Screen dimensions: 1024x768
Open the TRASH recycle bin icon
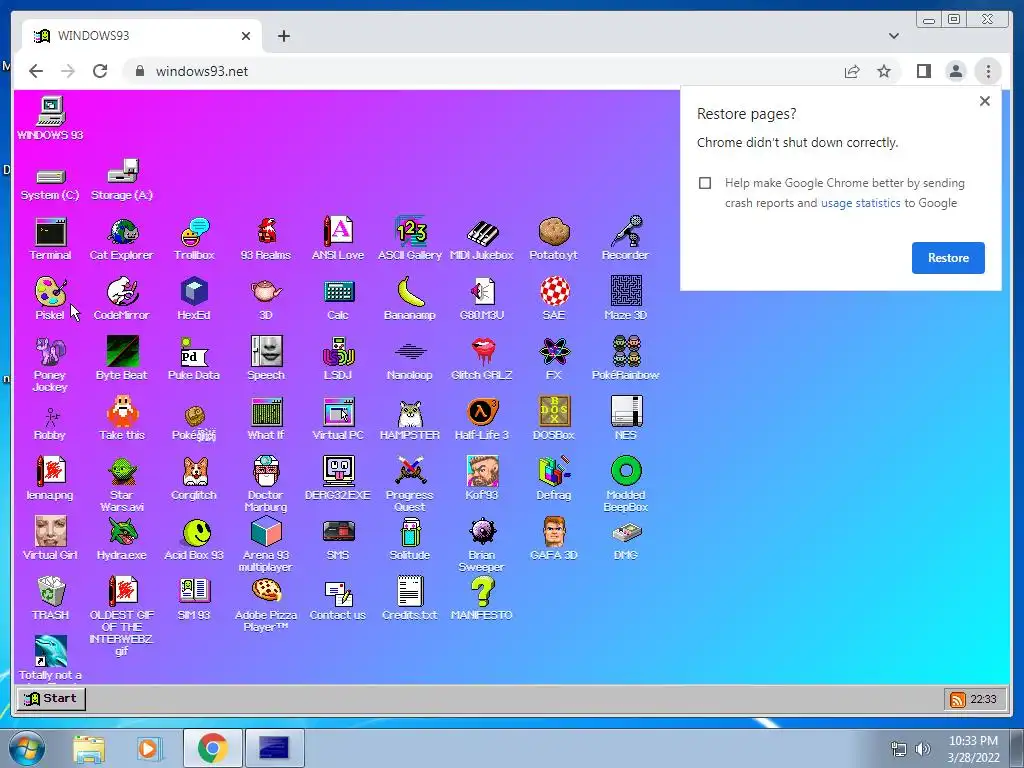[x=50, y=599]
